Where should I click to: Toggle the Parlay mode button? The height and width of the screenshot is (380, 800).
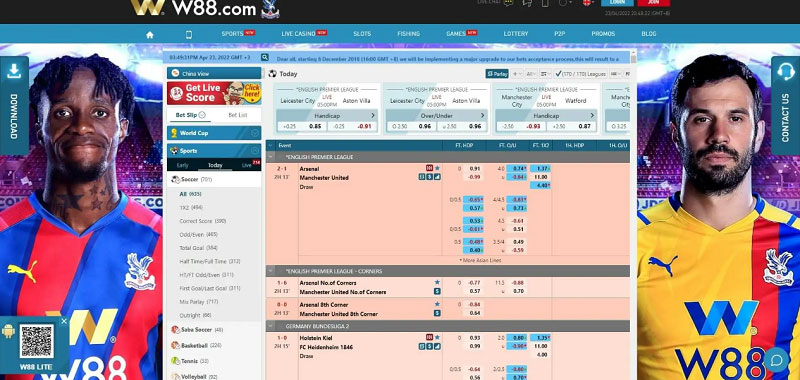point(497,74)
